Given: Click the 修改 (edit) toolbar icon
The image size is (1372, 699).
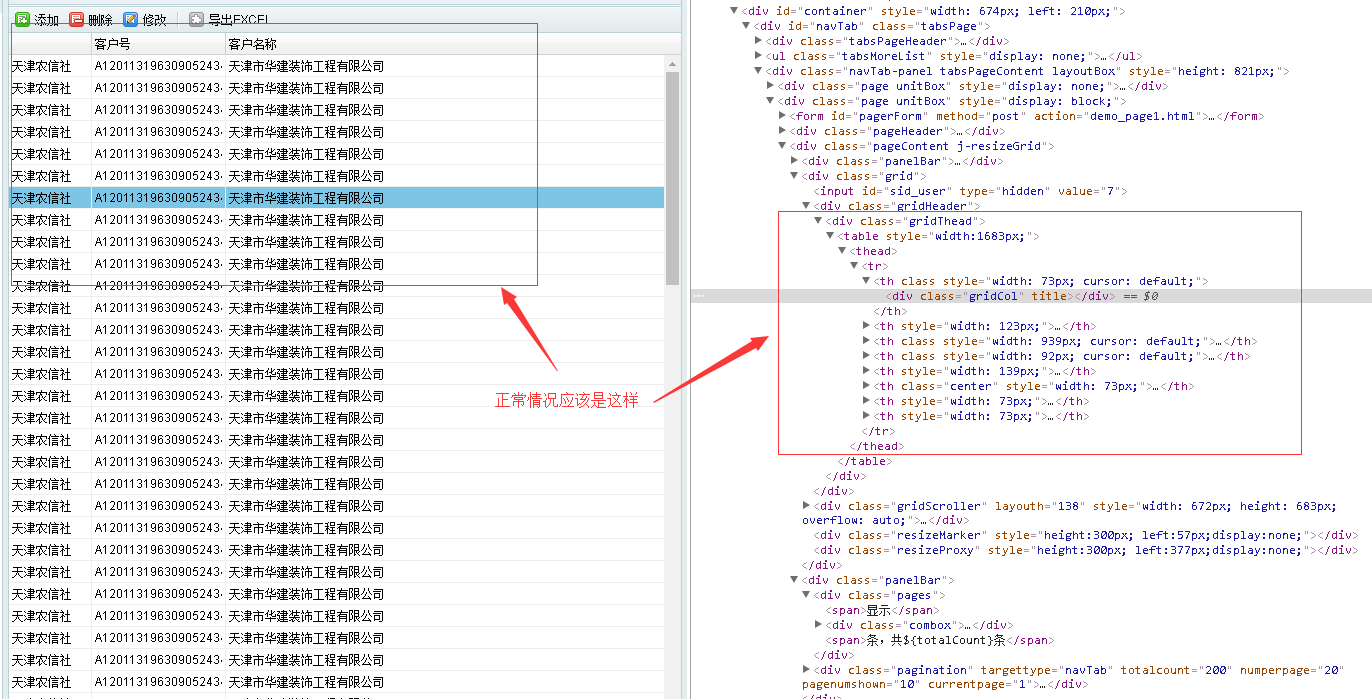Looking at the screenshot, I should 131,19.
